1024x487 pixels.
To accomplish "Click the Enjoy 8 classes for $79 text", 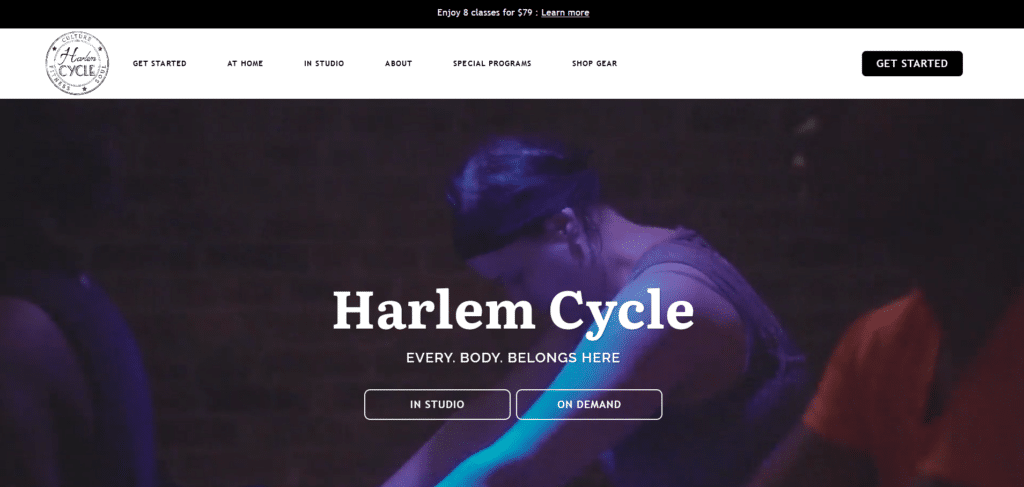I will [487, 12].
